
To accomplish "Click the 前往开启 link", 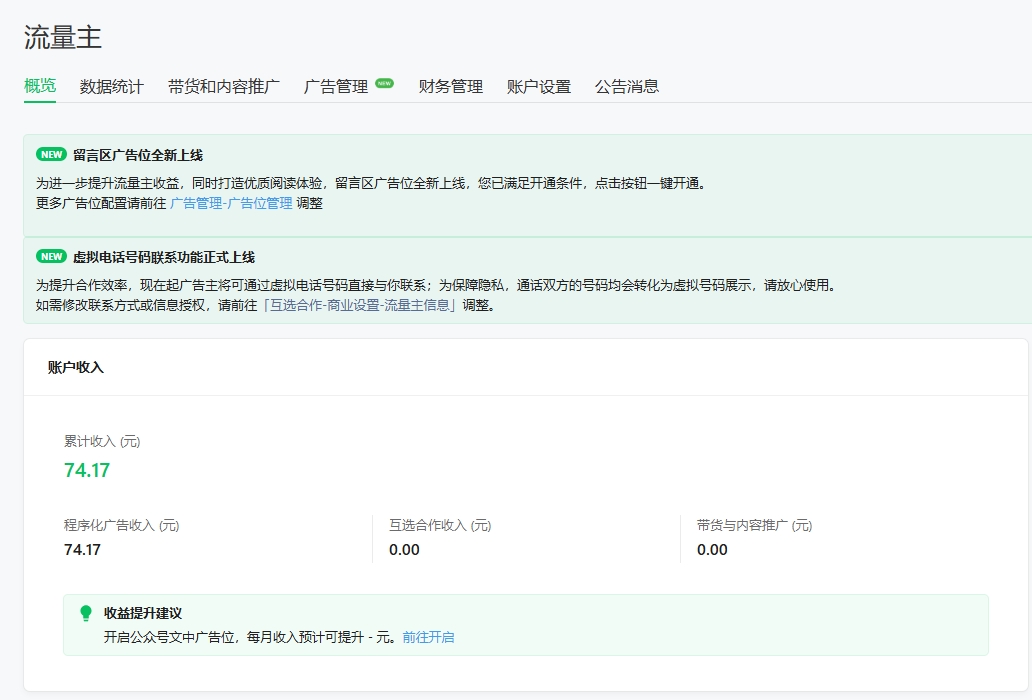I will (x=429, y=637).
